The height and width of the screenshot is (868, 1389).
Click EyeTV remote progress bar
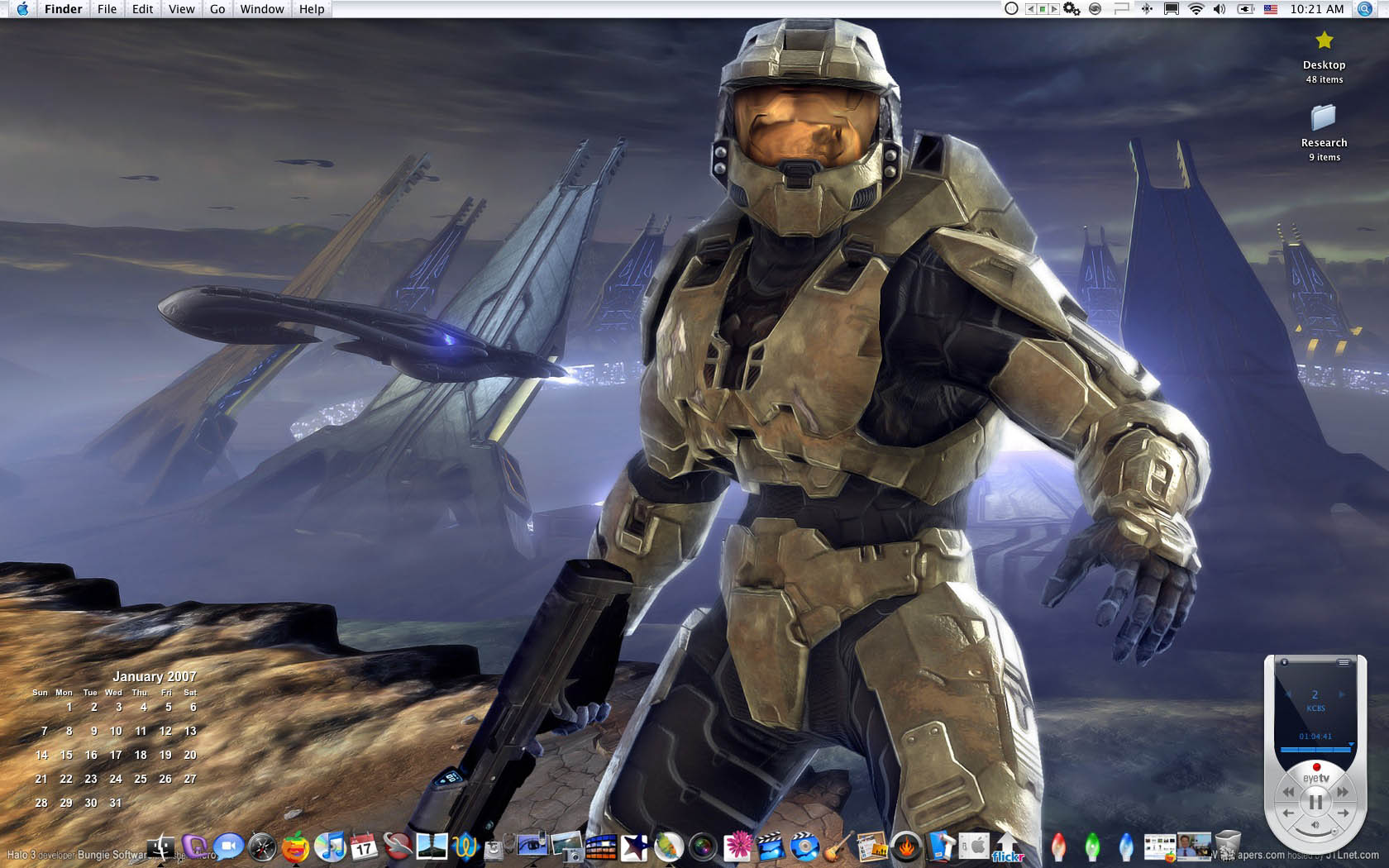(x=1315, y=750)
